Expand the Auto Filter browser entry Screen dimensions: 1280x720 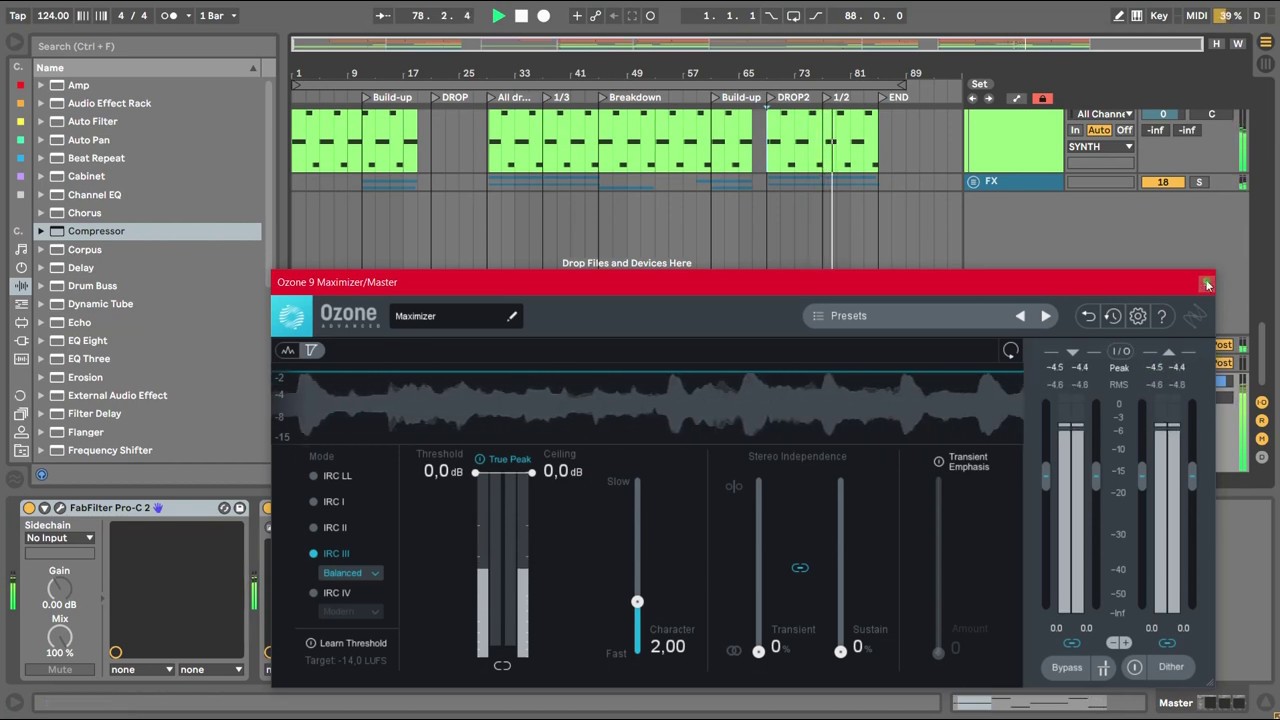click(x=41, y=122)
